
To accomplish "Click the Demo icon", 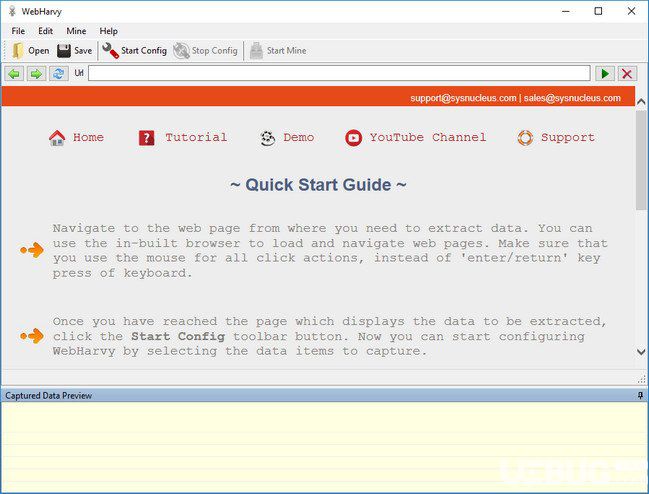I will 268,138.
